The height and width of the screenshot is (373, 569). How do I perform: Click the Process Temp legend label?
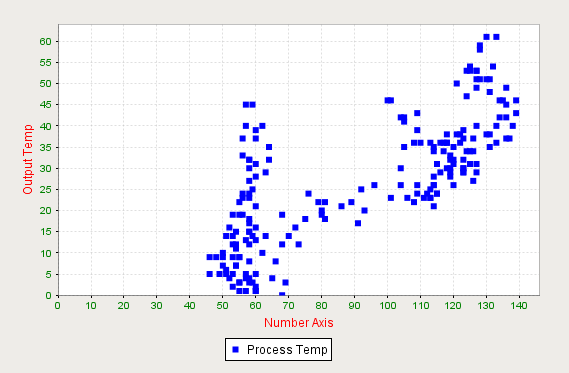287,350
